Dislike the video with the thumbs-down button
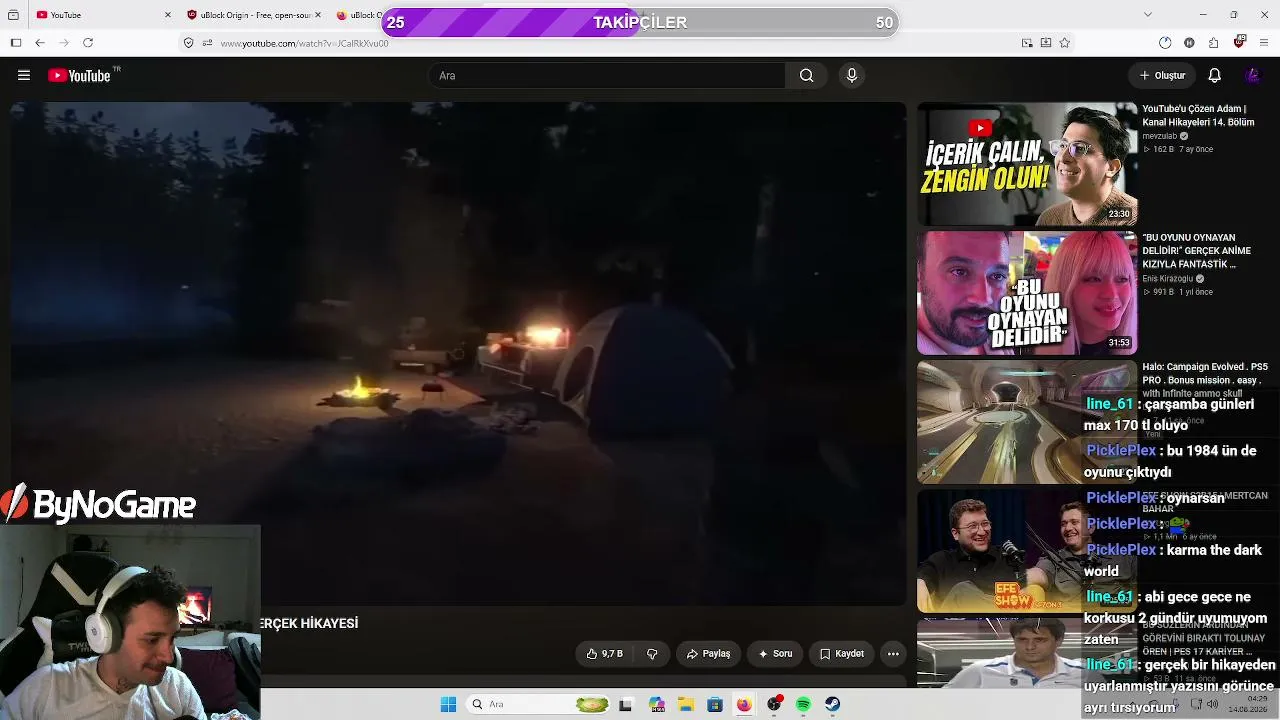Image resolution: width=1280 pixels, height=720 pixels. click(652, 654)
